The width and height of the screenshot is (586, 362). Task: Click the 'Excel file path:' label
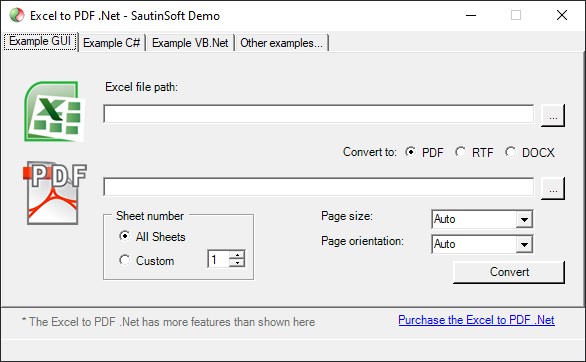pyautogui.click(x=141, y=87)
